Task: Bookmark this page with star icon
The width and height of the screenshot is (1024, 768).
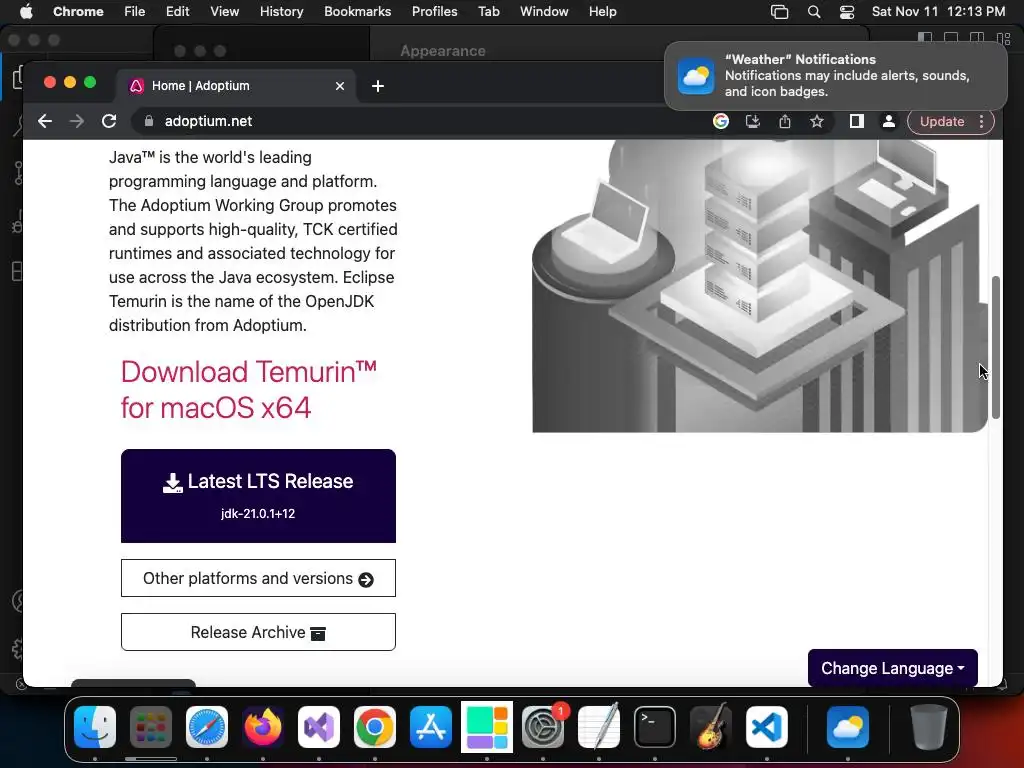Action: click(x=817, y=121)
